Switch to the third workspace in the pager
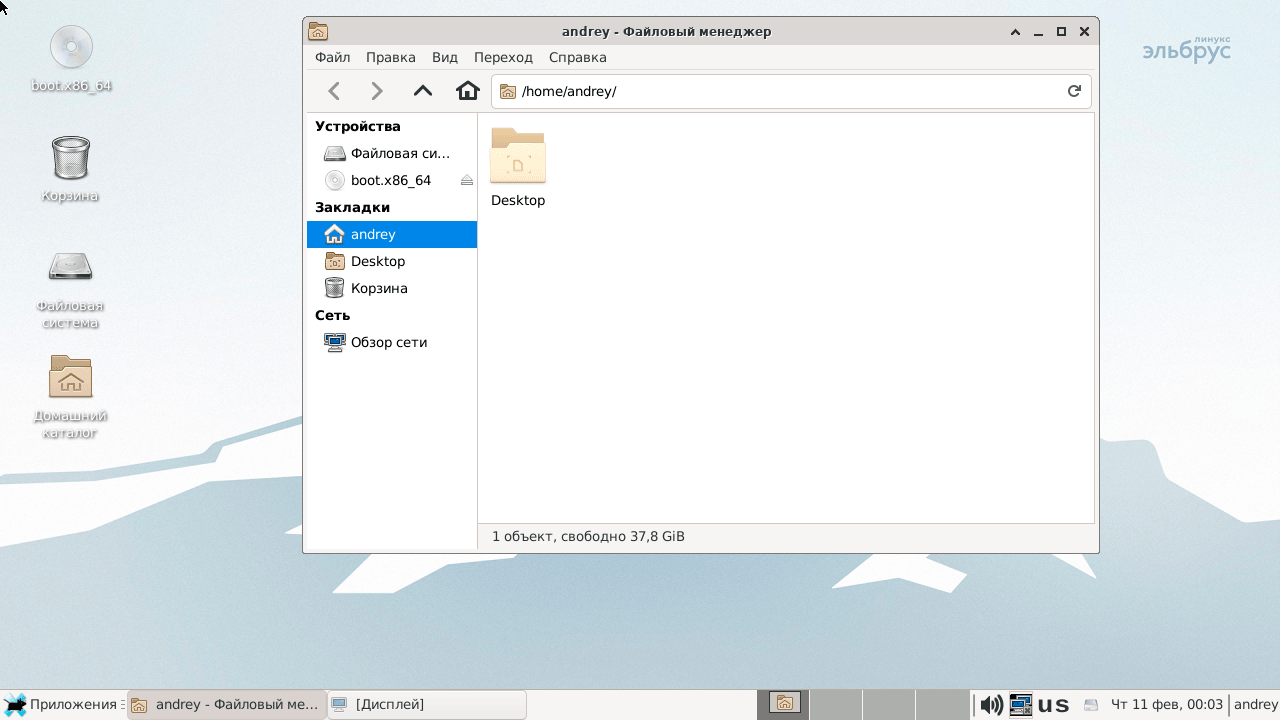Screen dimensions: 1280x720 coord(889,705)
